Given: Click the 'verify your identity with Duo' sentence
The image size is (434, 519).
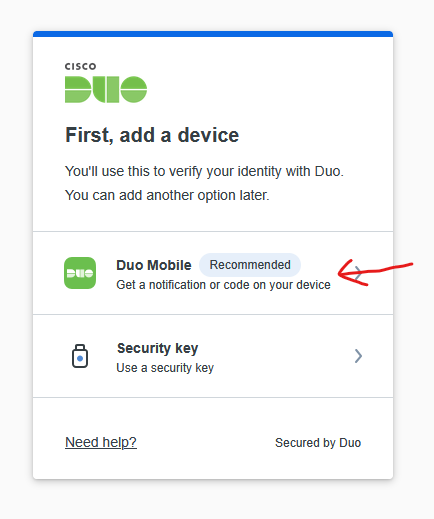Looking at the screenshot, I should (x=204, y=171).
